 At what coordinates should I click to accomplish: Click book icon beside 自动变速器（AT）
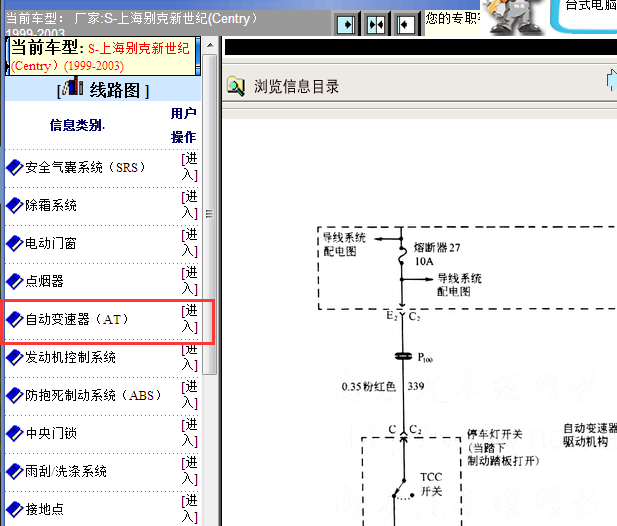(x=15, y=319)
